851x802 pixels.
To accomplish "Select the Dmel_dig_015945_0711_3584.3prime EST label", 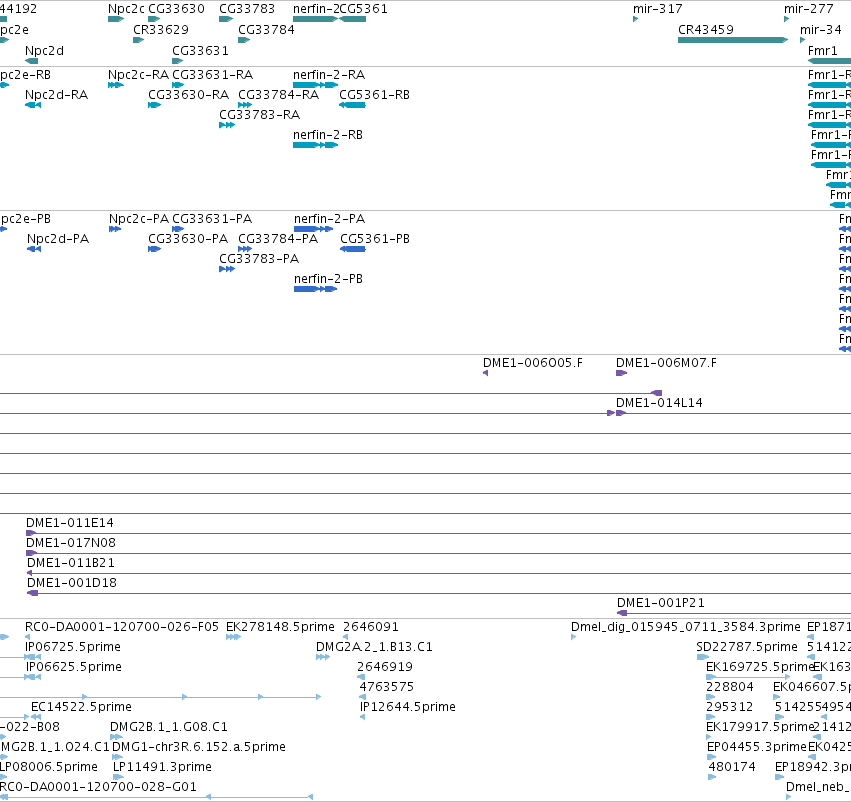I will (x=685, y=627).
